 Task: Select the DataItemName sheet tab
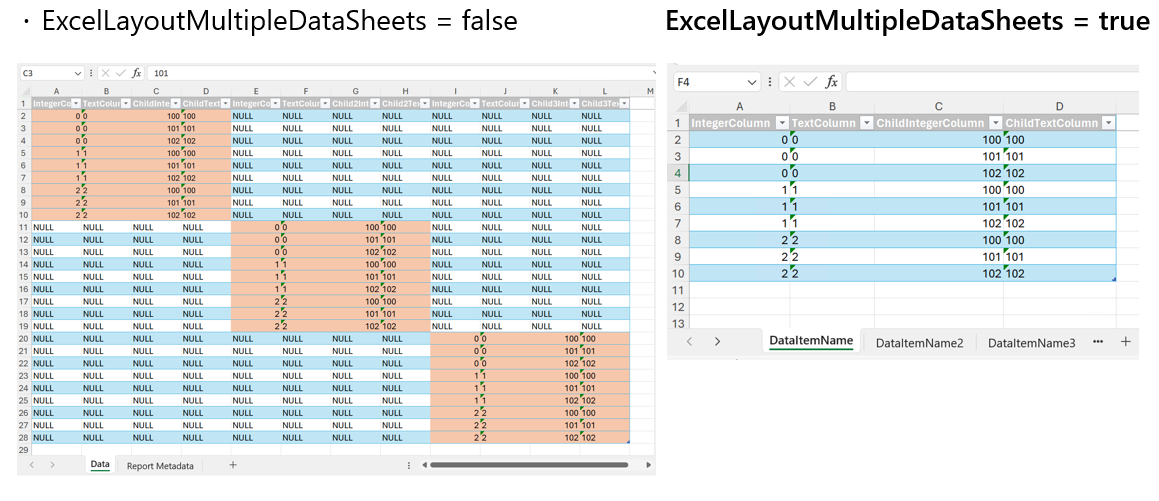[812, 341]
